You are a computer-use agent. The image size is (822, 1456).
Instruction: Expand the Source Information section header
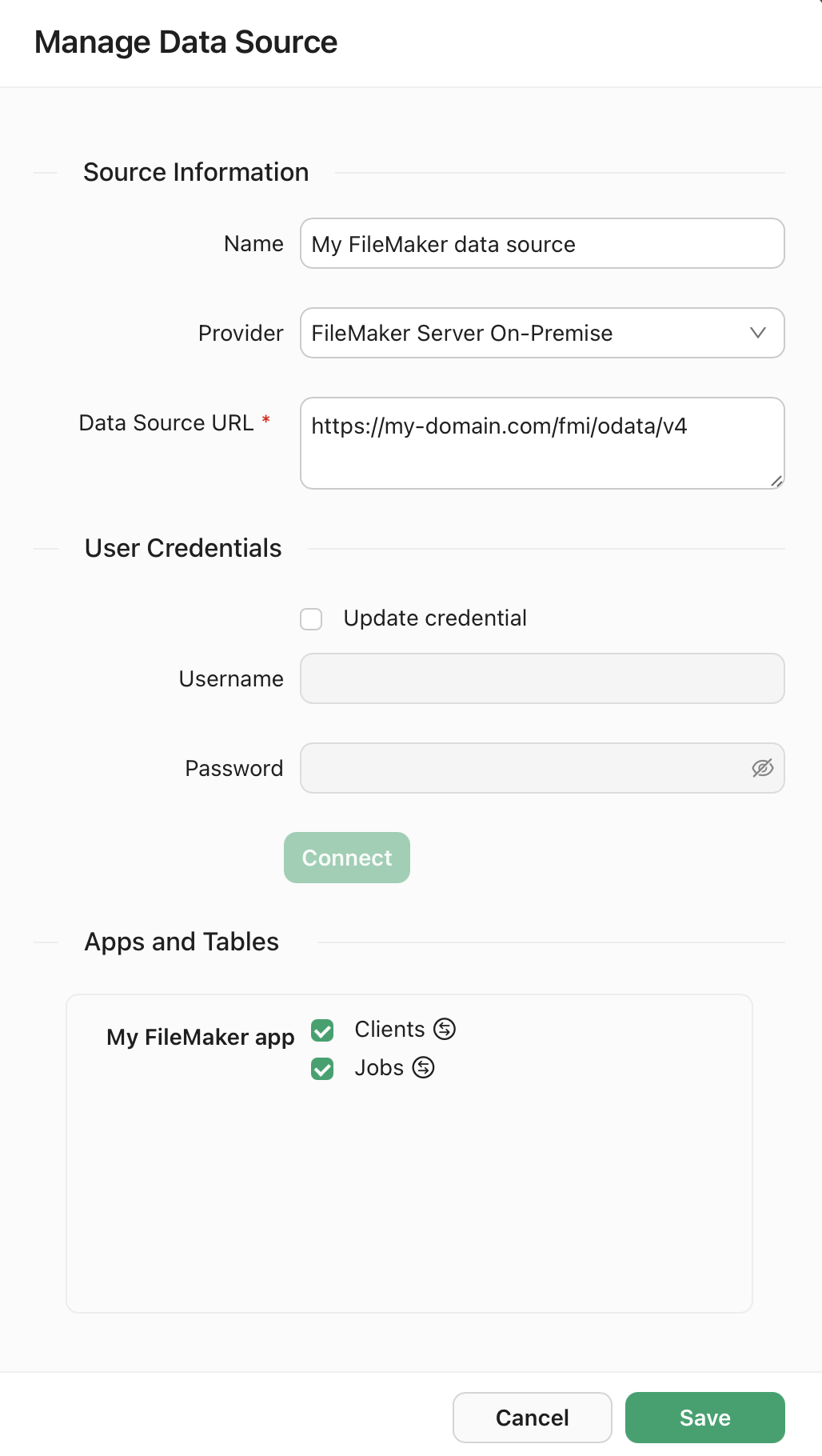(x=194, y=172)
